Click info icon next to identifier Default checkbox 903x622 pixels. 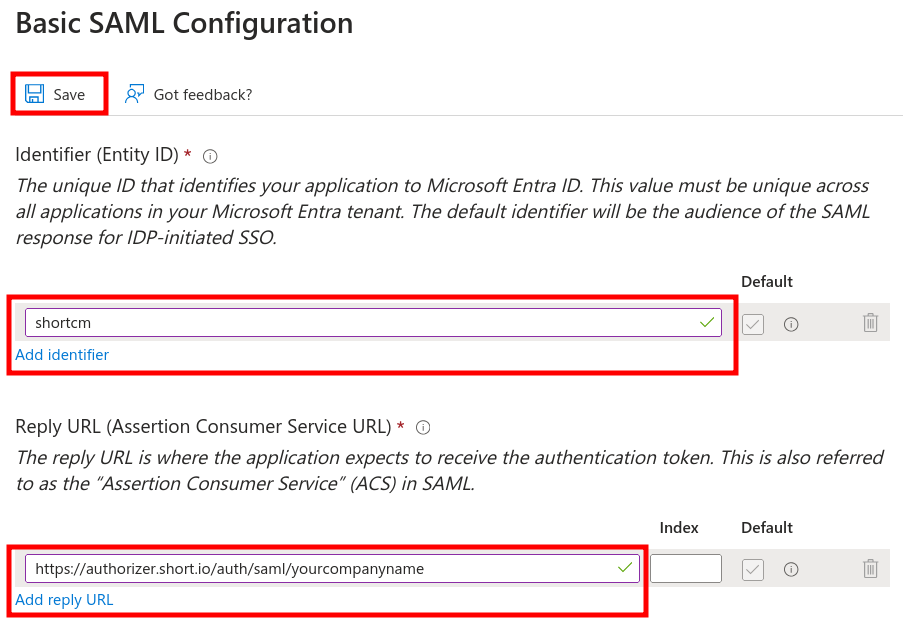pos(791,324)
